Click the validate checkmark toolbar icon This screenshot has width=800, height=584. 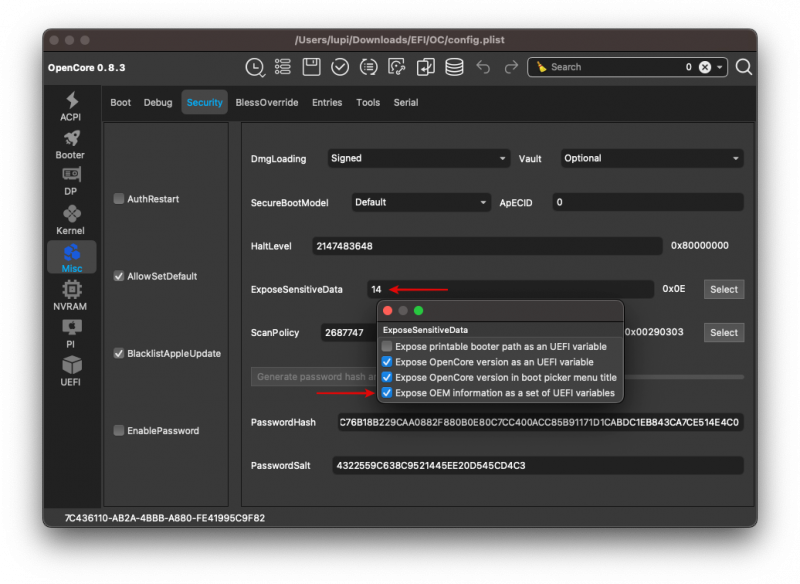(340, 67)
